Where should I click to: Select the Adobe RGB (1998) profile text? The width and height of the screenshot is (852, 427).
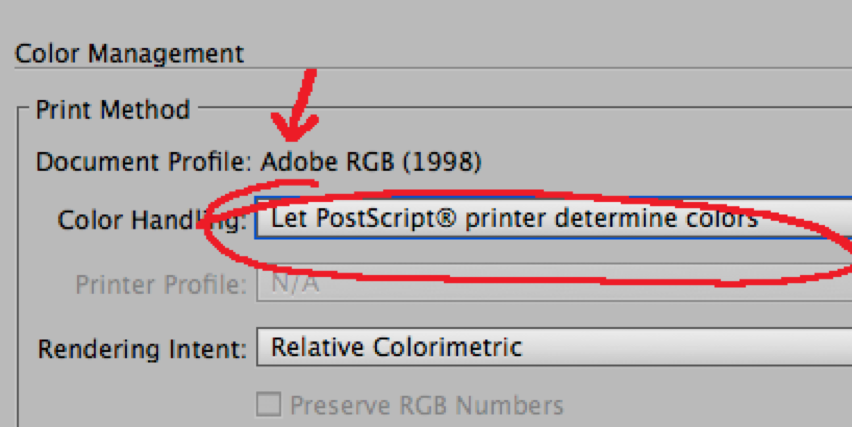(371, 162)
